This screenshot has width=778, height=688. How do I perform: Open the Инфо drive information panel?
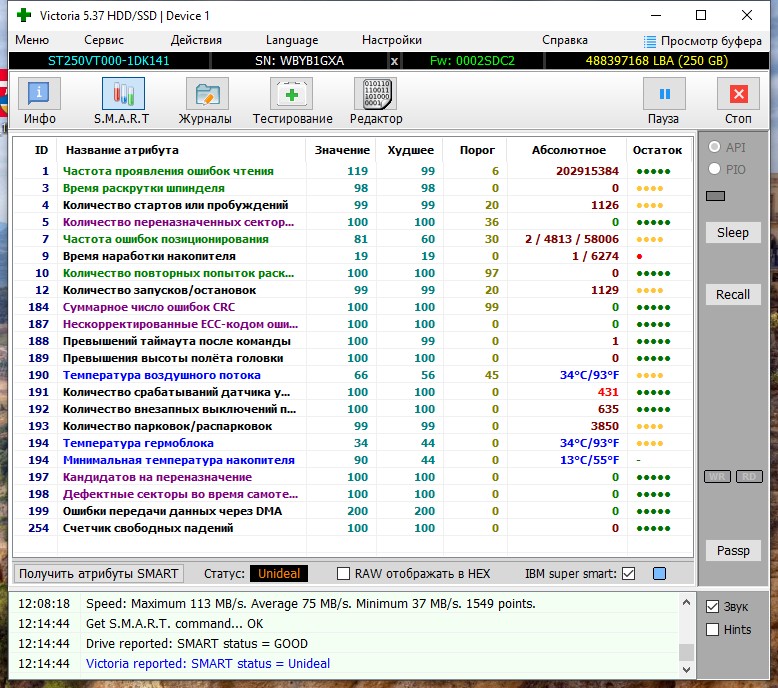tap(39, 94)
